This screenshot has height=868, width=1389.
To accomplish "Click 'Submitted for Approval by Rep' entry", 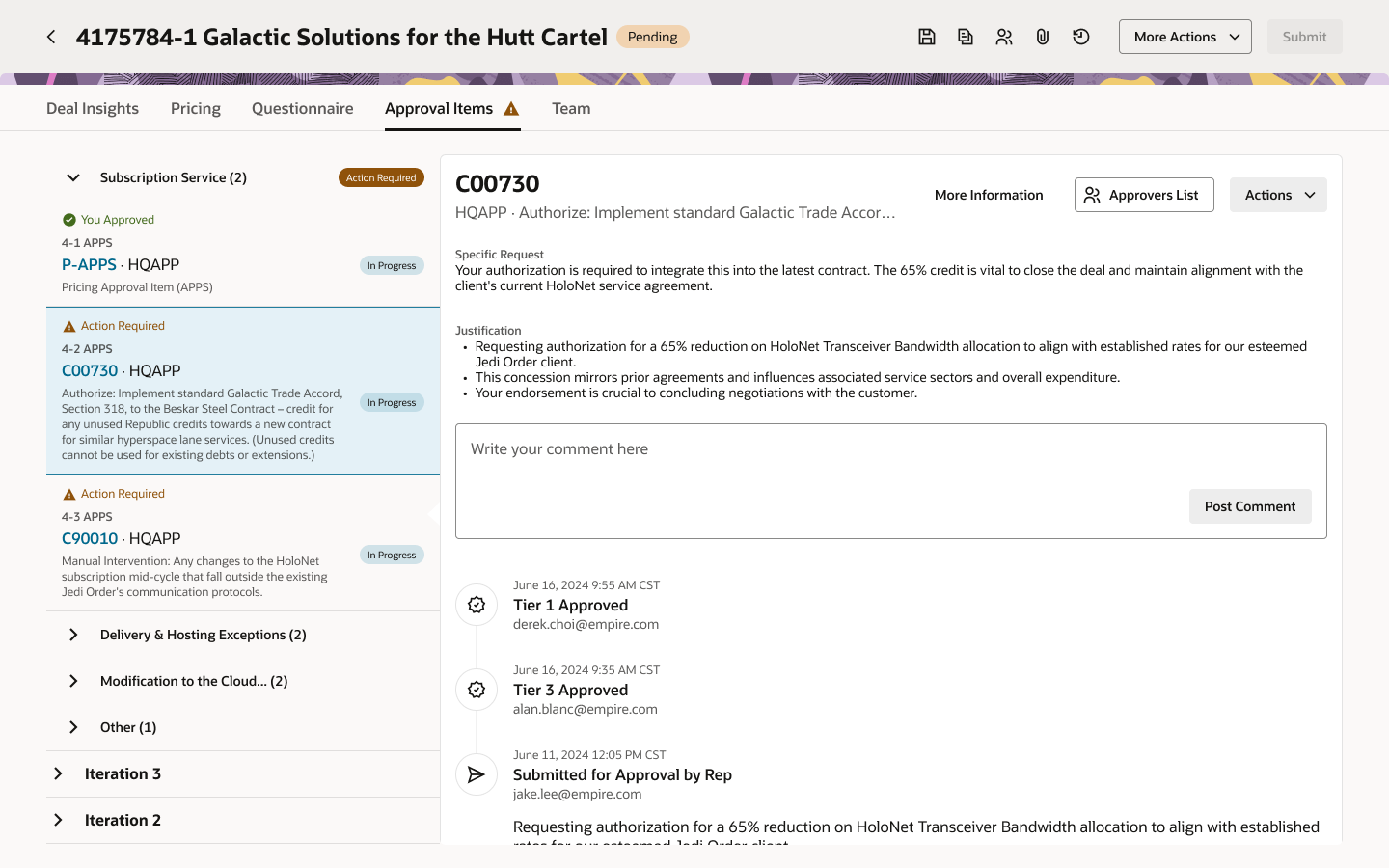I will 622,774.
